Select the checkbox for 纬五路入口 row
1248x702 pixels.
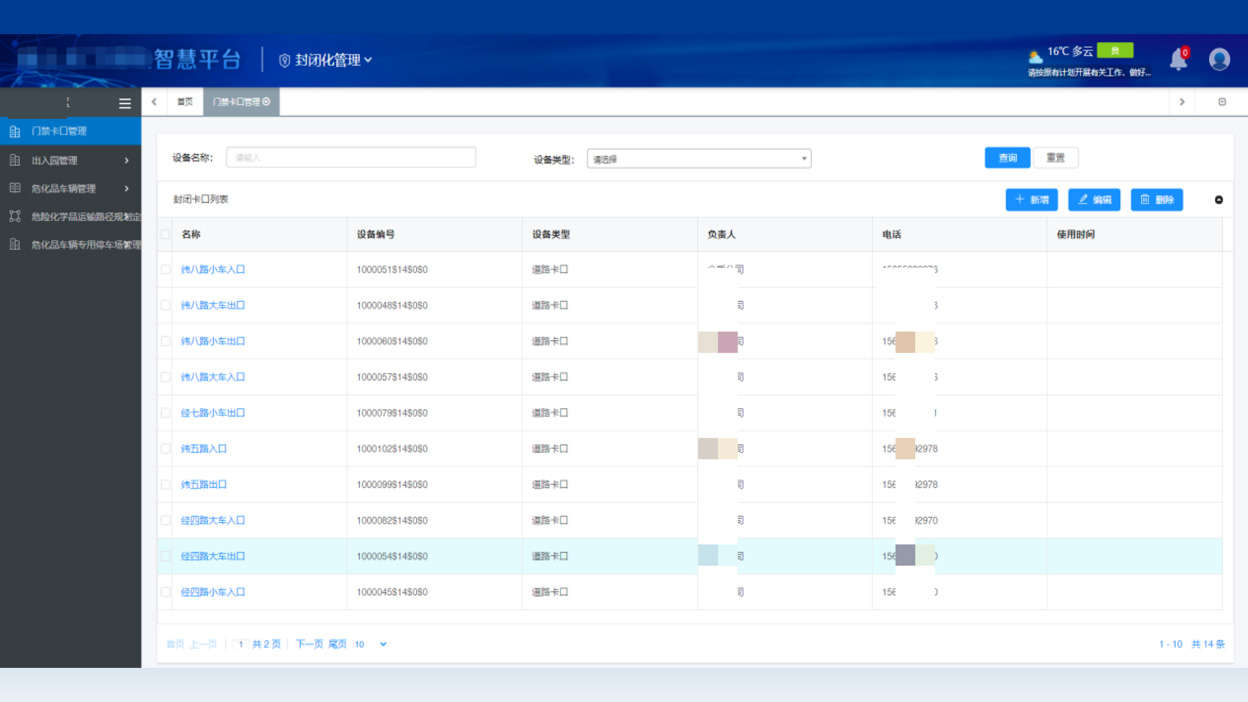(x=166, y=449)
